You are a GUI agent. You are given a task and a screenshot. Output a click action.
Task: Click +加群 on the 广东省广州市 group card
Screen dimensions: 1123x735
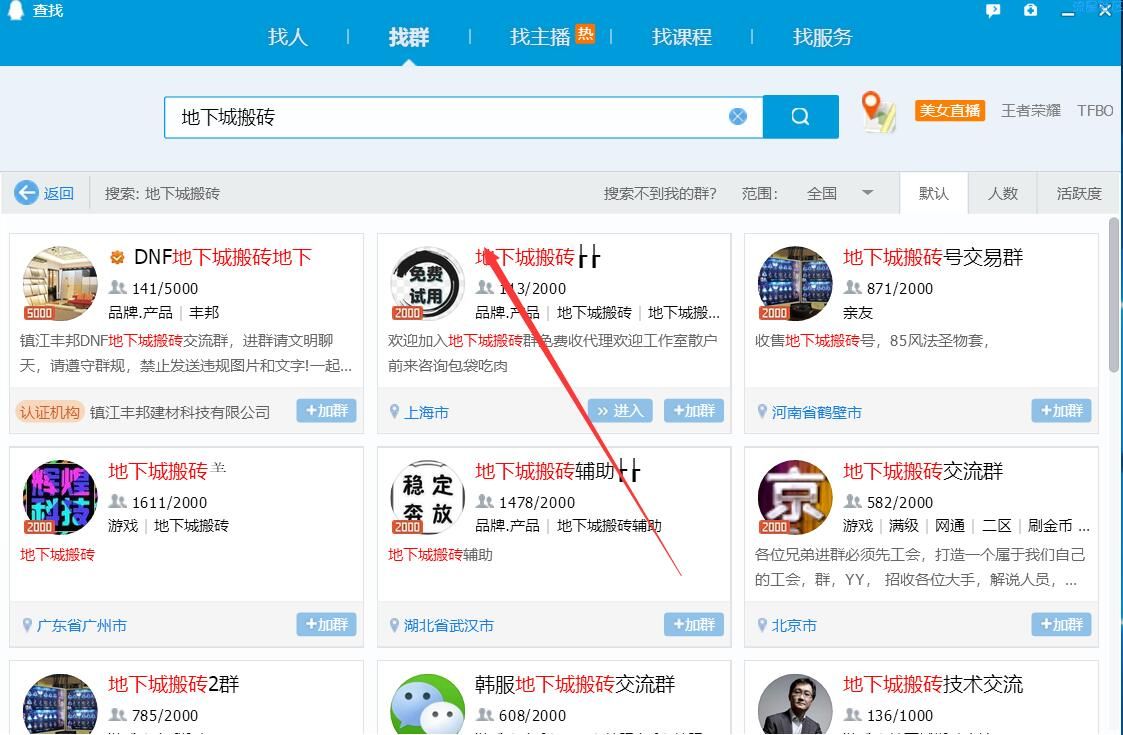(327, 624)
